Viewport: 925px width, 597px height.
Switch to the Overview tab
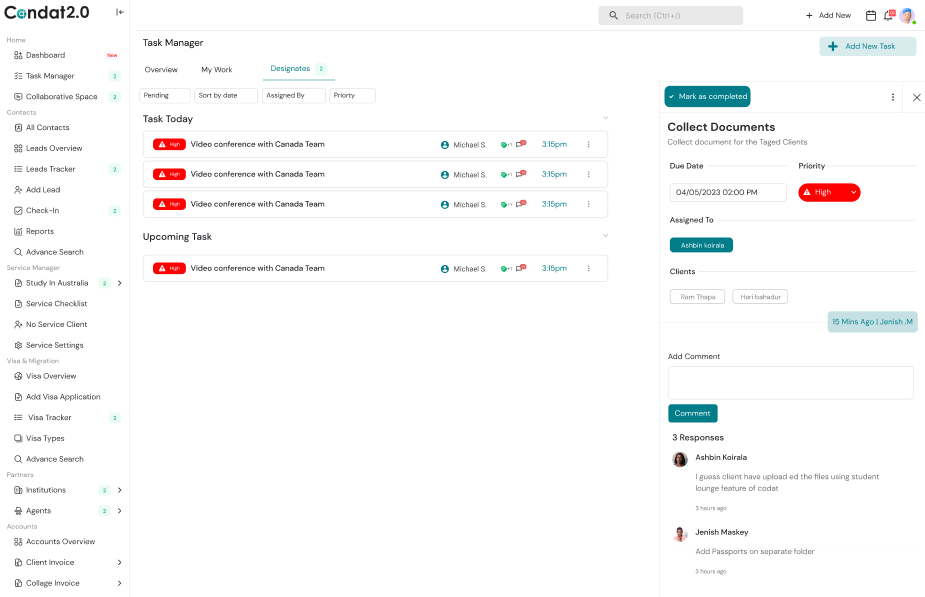click(161, 70)
